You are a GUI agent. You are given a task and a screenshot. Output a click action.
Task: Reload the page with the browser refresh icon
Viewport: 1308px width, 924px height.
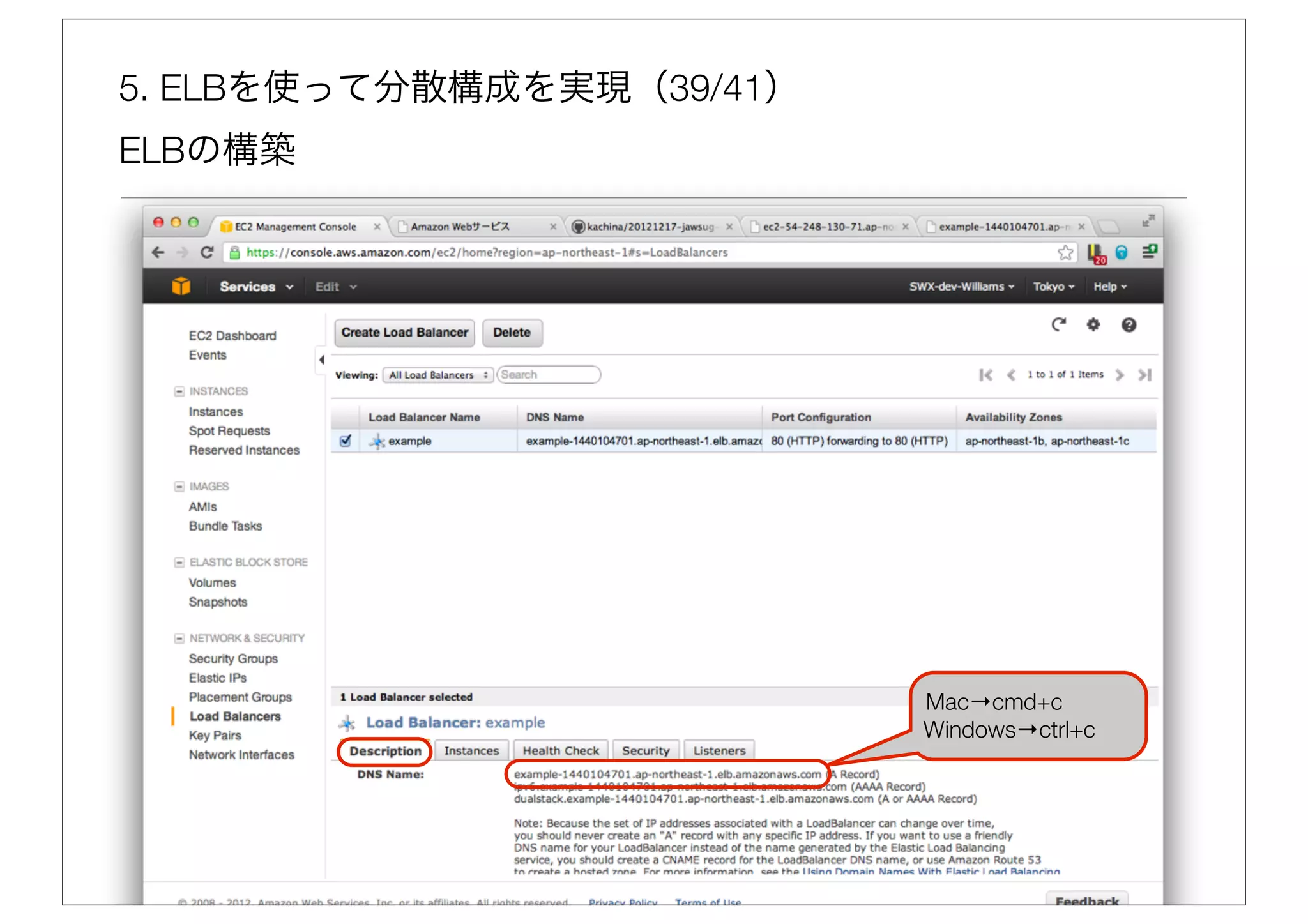point(207,252)
